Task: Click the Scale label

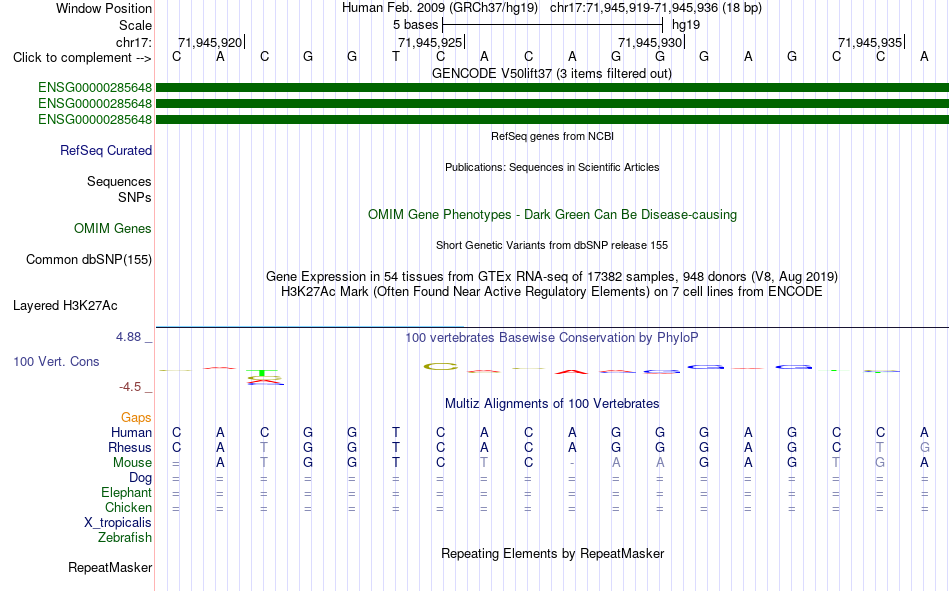Action: pyautogui.click(x=136, y=25)
